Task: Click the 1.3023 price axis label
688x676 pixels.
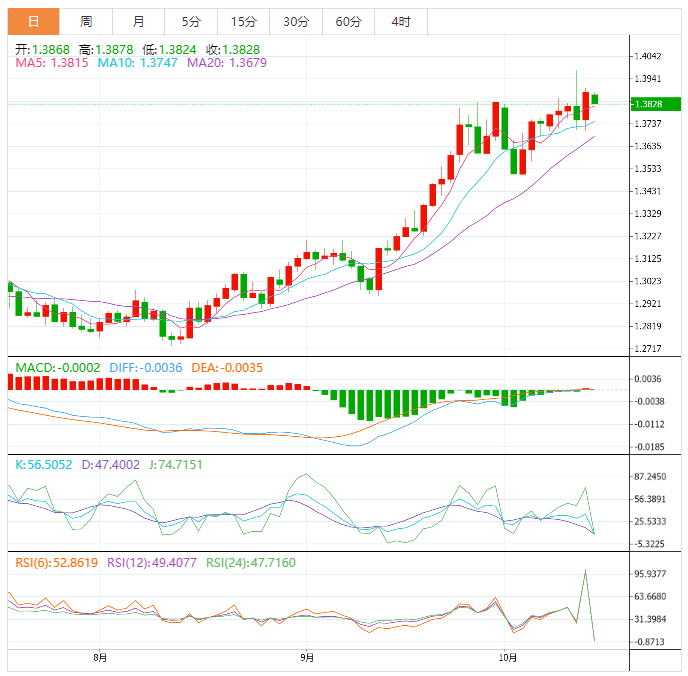Action: coord(648,281)
